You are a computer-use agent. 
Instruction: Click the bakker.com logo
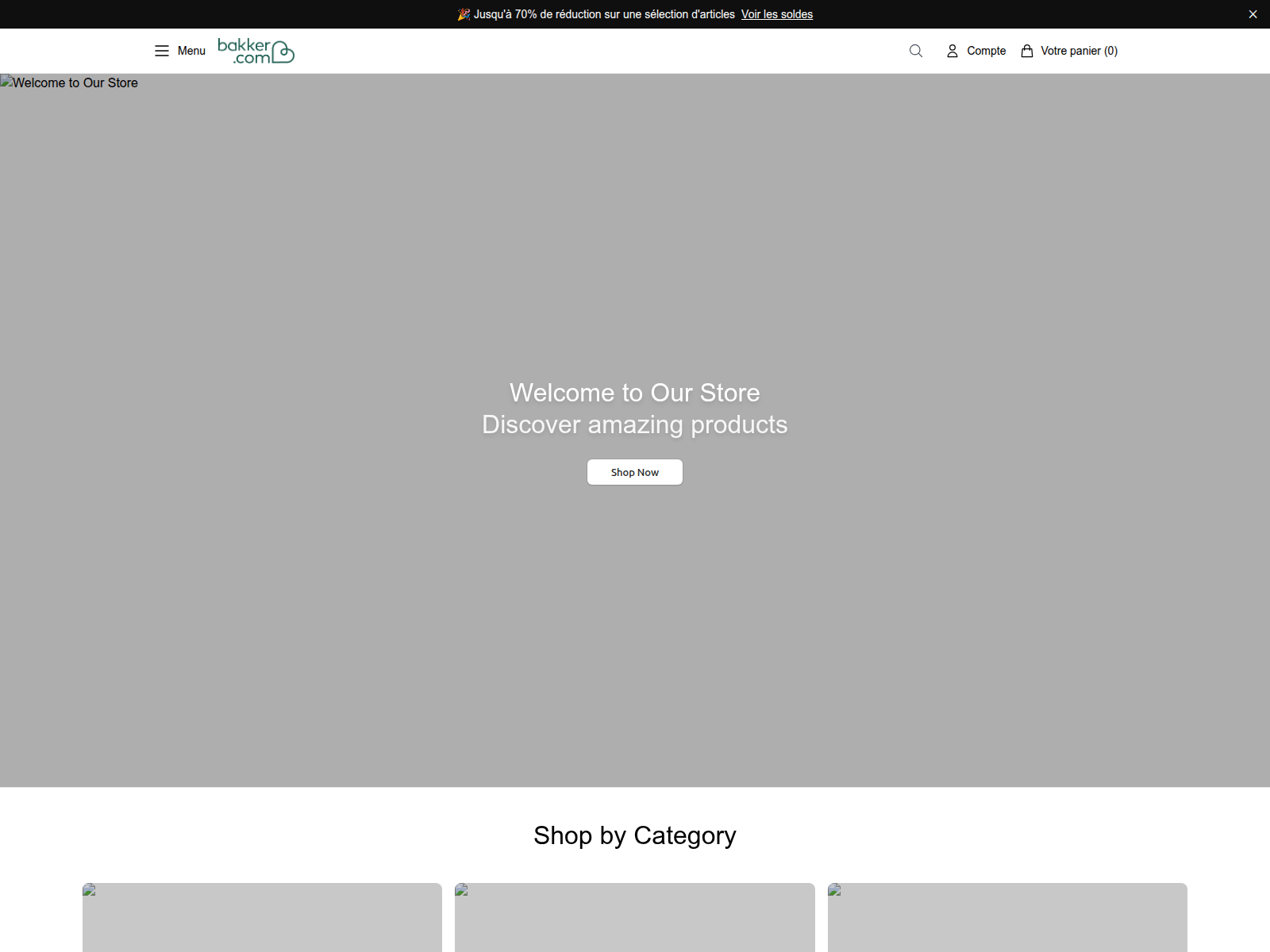point(256,51)
